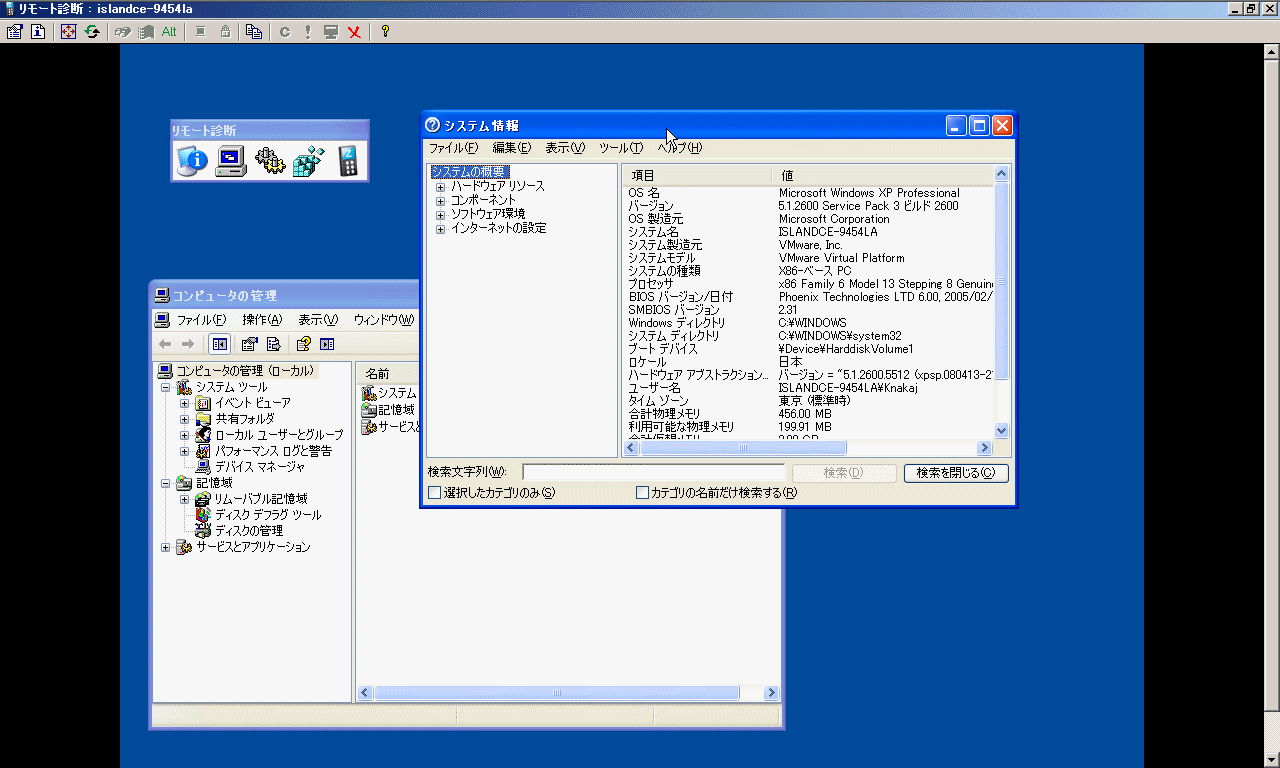Screen dimensions: 1280x768
Task: Select システムの概要 tree item
Action: tap(470, 172)
